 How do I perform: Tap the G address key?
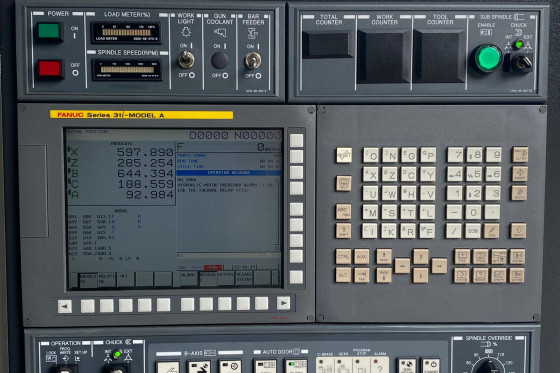(409, 155)
